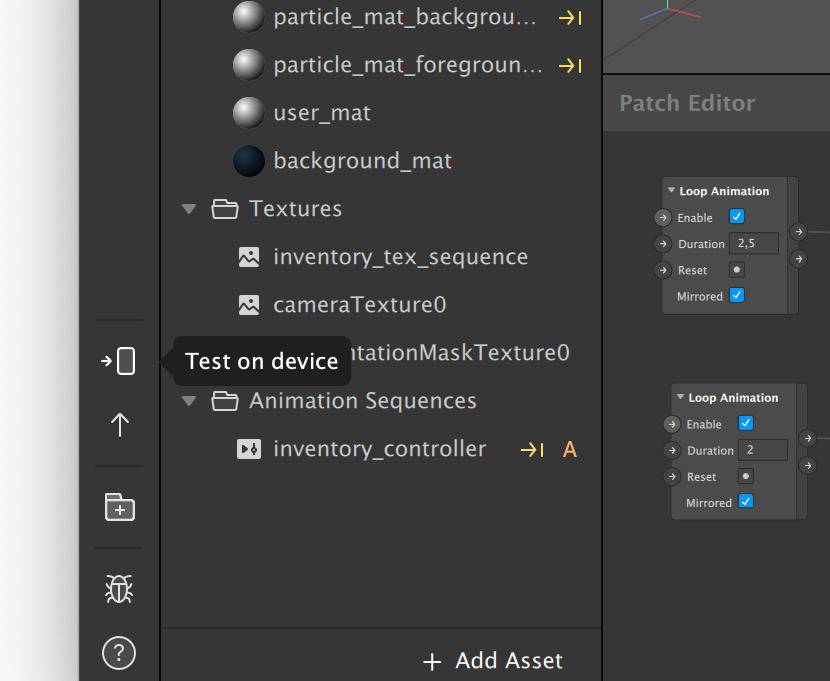
Task: Select the dark background_mat material sphere
Action: point(248,161)
